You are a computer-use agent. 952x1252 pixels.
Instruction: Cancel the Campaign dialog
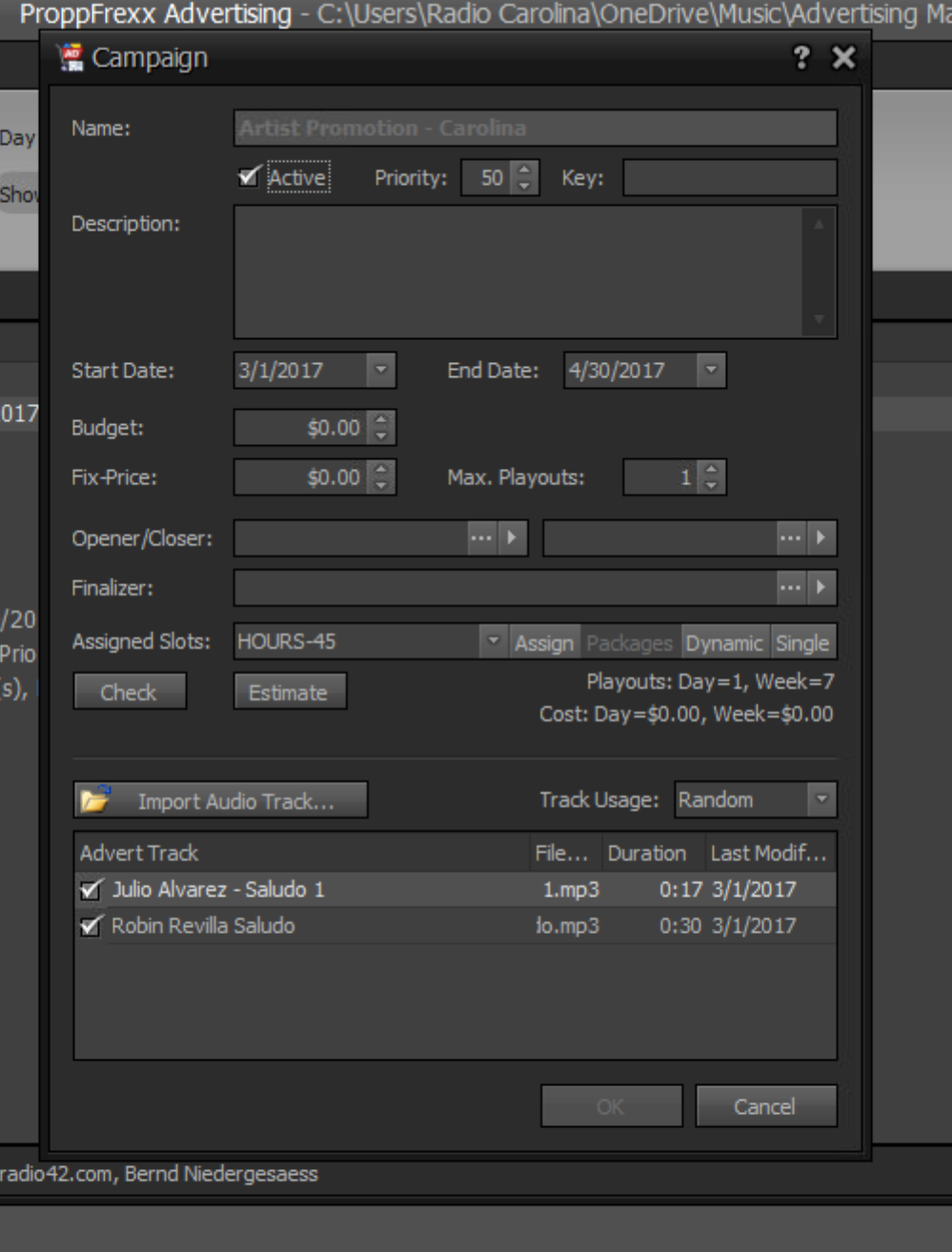765,1106
